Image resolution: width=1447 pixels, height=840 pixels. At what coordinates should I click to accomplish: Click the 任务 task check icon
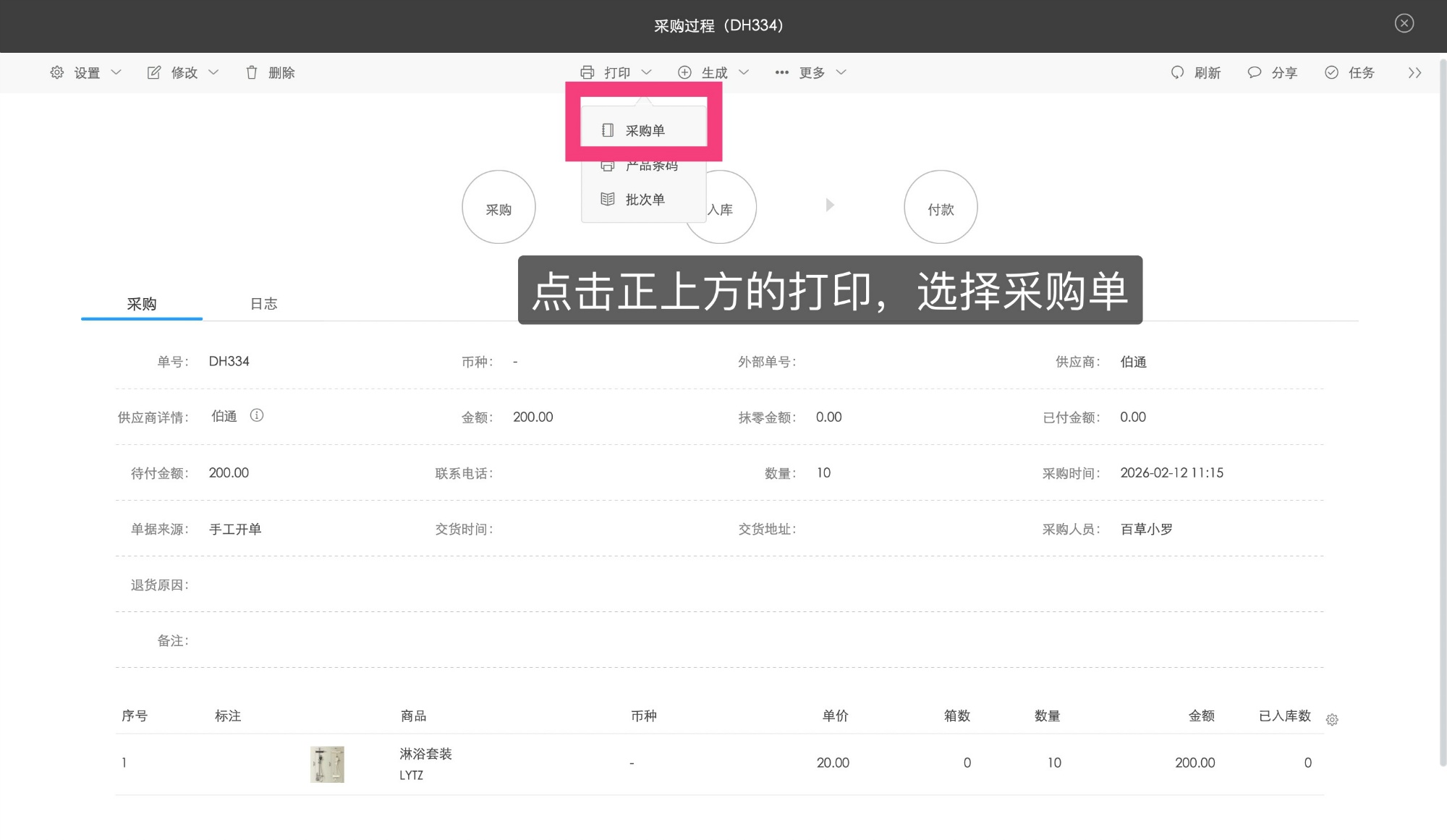1331,72
